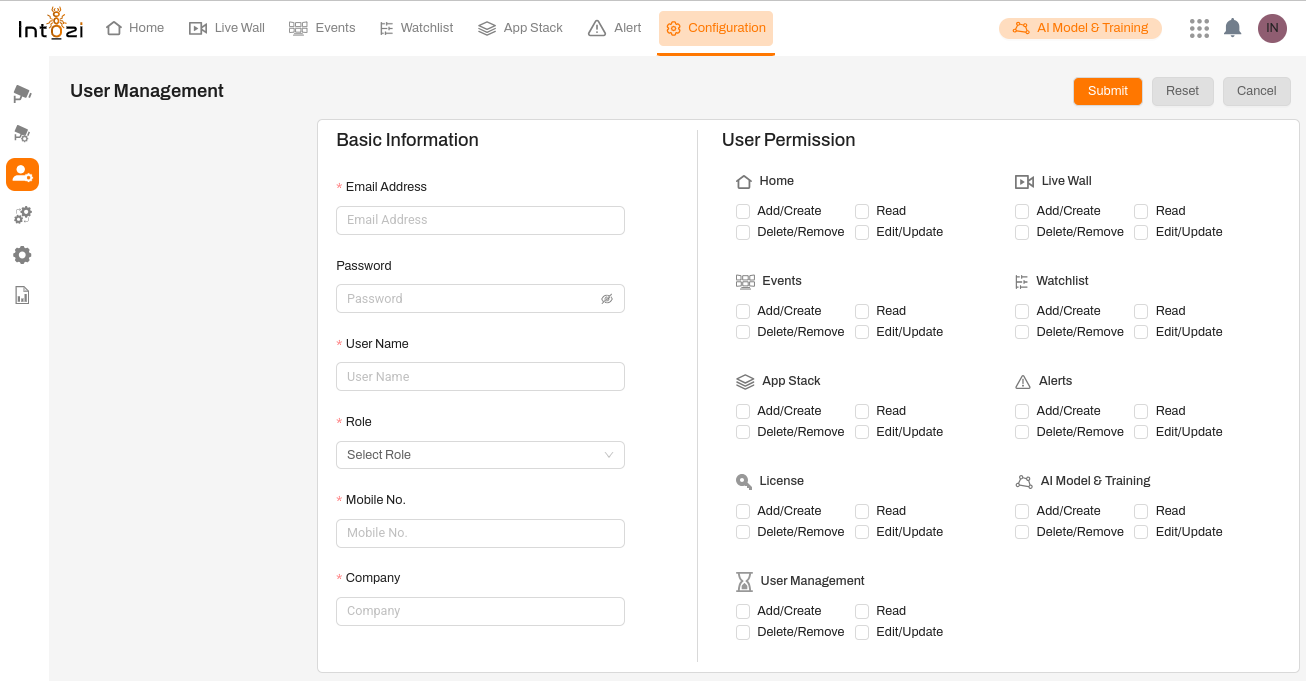Click inside the Email Address field

click(x=480, y=220)
